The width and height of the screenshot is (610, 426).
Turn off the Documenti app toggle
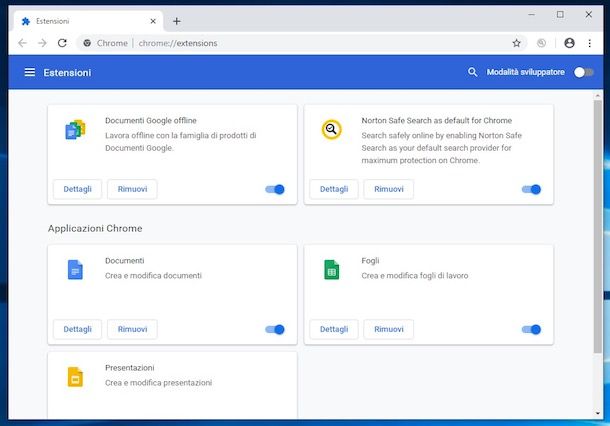click(275, 330)
